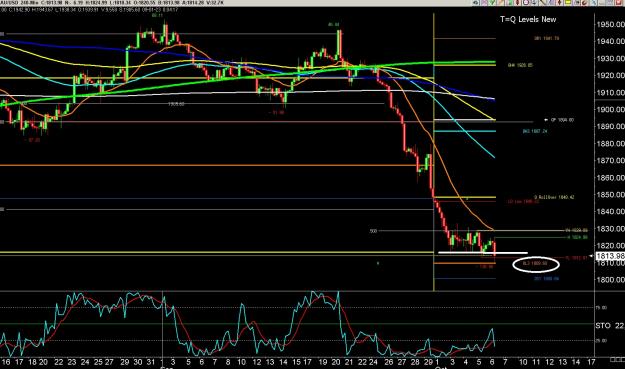
Task: Click the STO indicator value label
Action: tap(609, 326)
